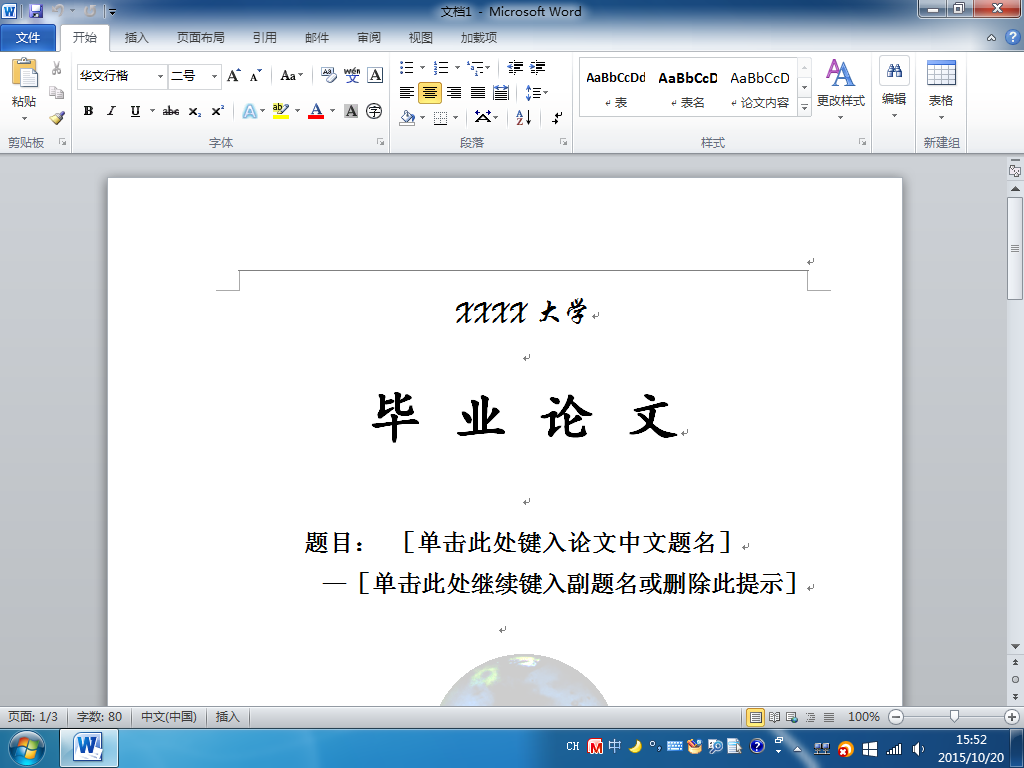The width and height of the screenshot is (1024, 768).
Task: Open the Bullets list dropdown arrow
Action: pos(422,67)
